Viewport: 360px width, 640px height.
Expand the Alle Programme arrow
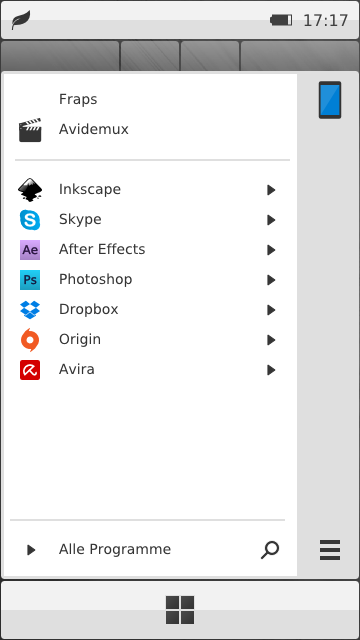(x=31, y=550)
